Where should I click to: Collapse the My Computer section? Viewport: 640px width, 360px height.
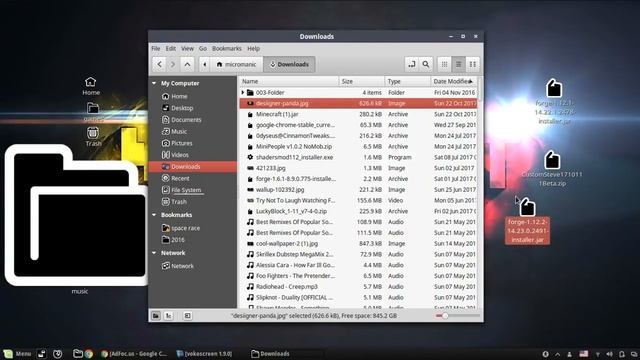click(154, 83)
